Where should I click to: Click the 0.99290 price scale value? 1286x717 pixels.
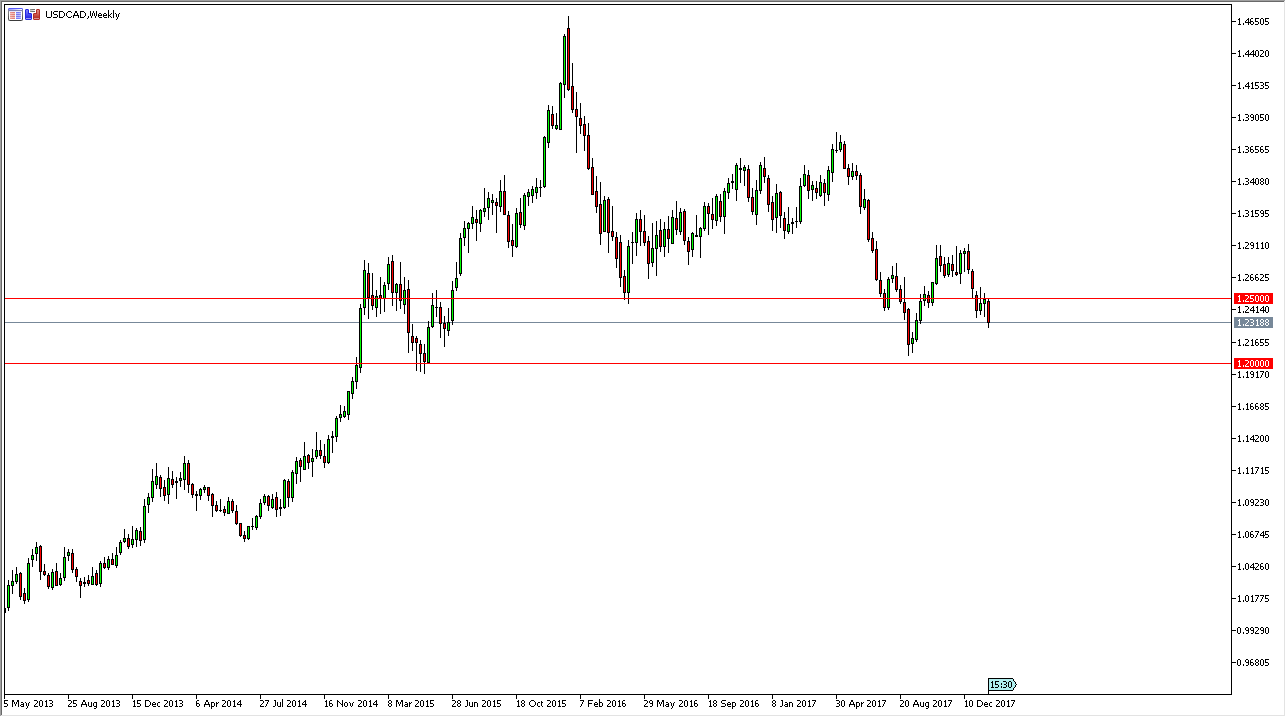pyautogui.click(x=1255, y=630)
